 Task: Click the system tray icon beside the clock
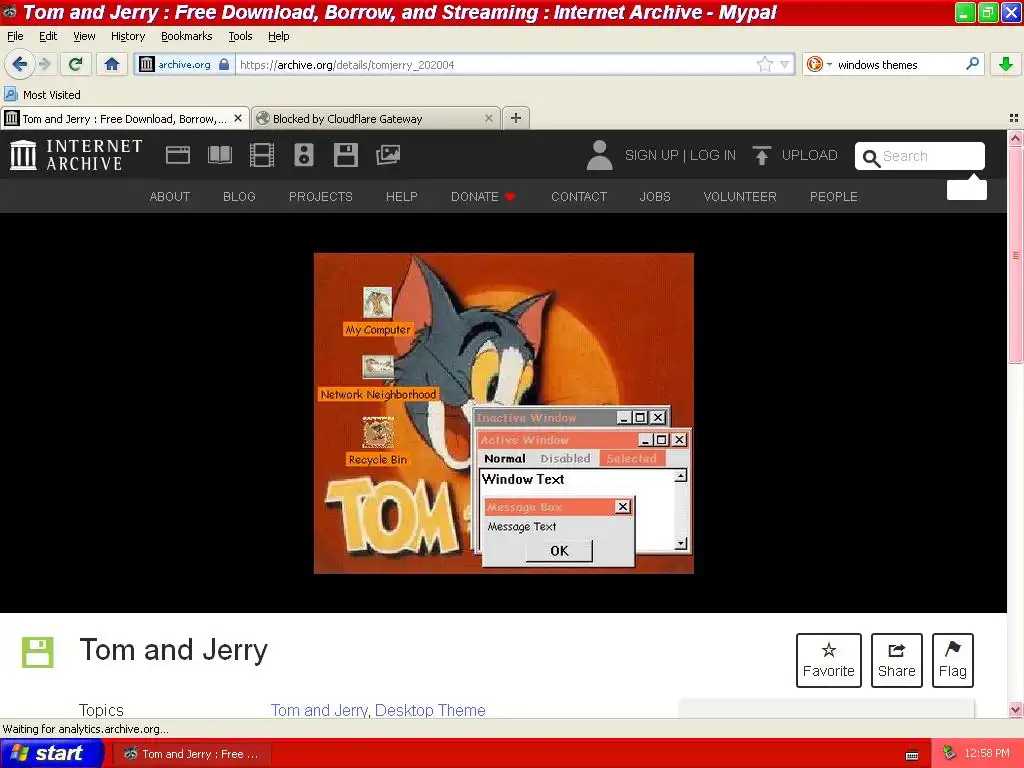[949, 754]
